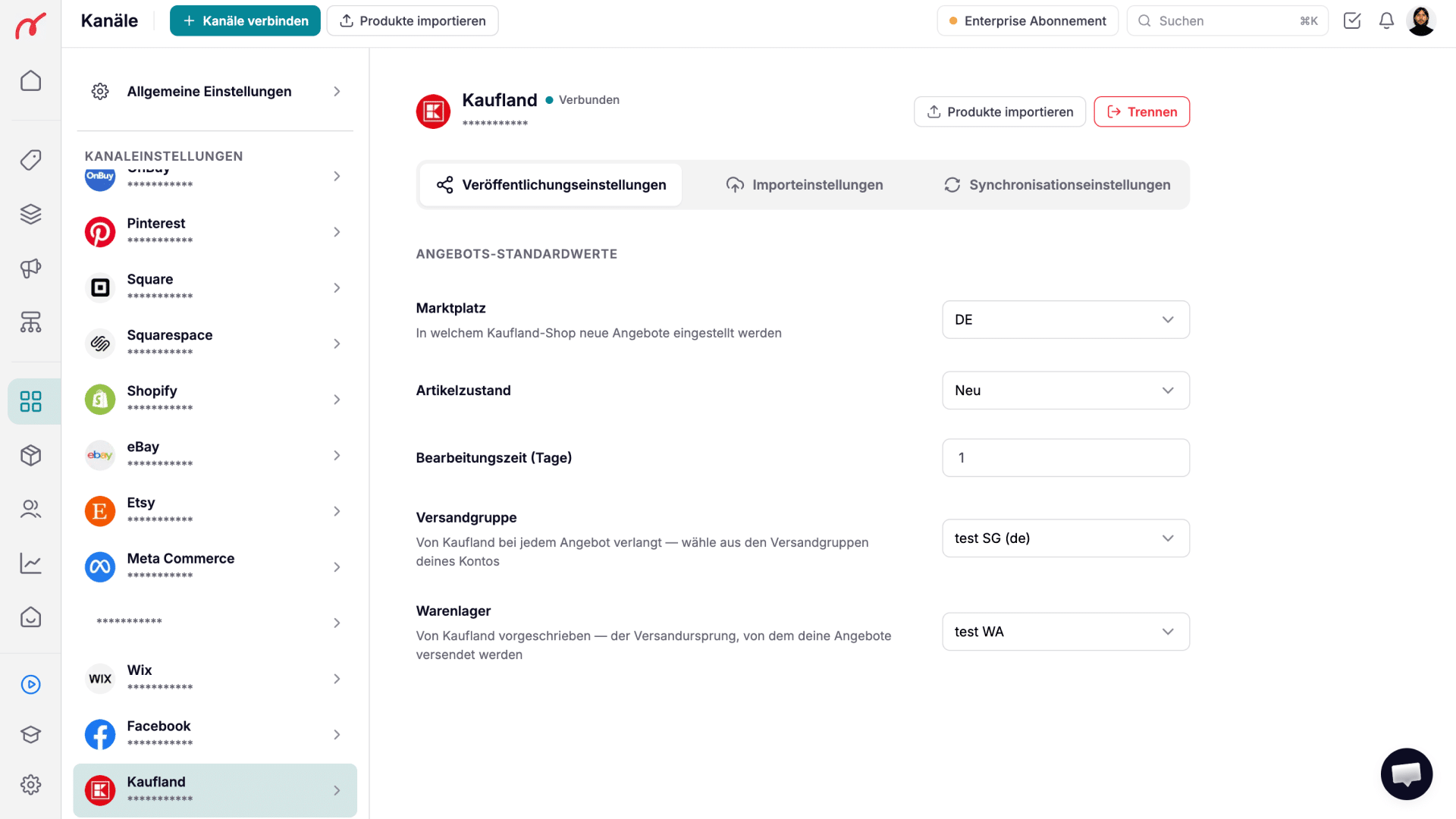This screenshot has width=1456, height=819.
Task: Open the price tag icon in sidebar
Action: [x=30, y=159]
